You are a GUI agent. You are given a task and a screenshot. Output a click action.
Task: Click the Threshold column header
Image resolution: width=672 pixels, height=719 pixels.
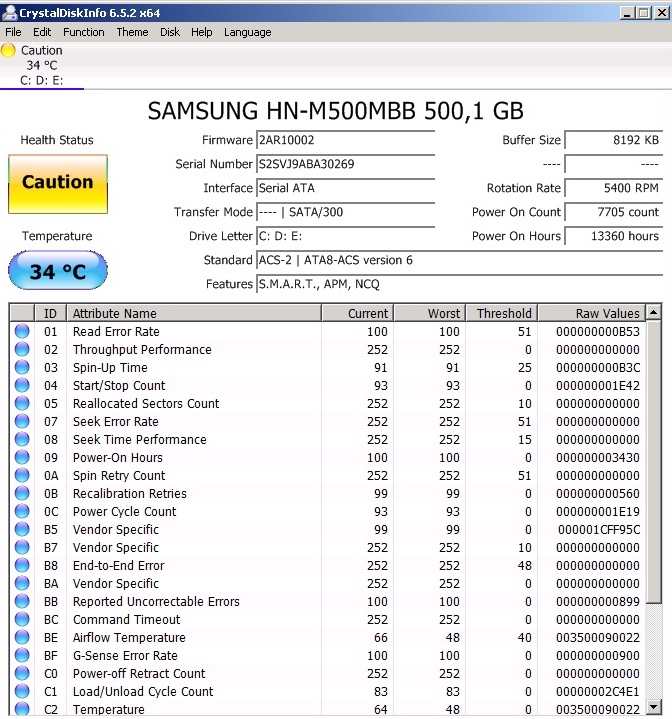tap(502, 313)
